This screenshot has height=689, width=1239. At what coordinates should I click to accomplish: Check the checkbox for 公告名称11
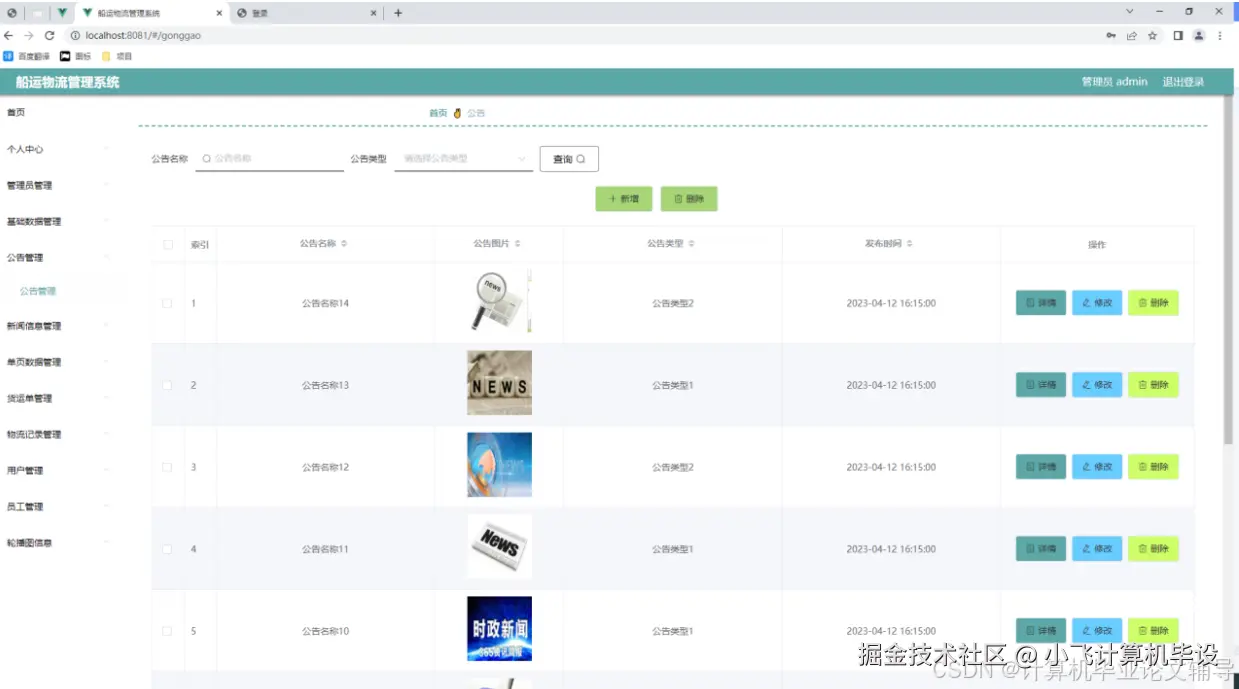(167, 548)
